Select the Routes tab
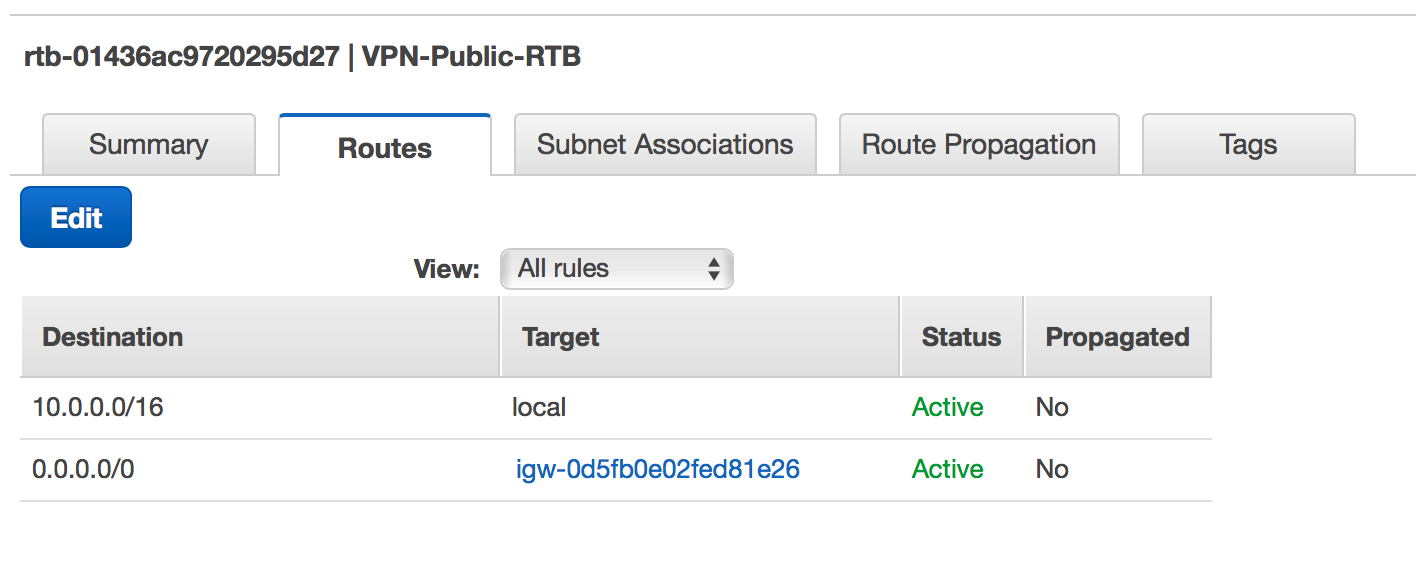 [x=385, y=147]
